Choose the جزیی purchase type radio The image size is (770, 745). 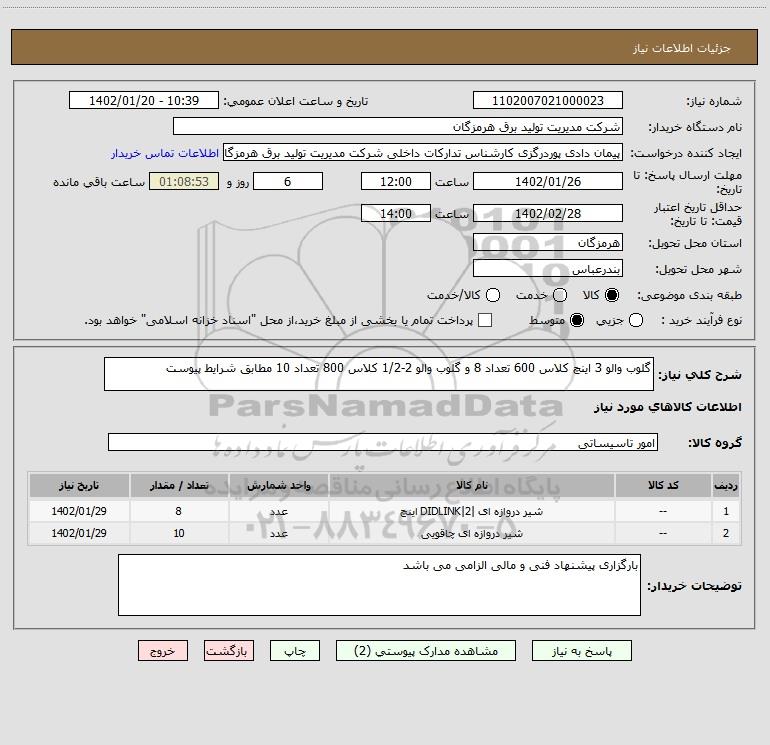click(x=636, y=320)
